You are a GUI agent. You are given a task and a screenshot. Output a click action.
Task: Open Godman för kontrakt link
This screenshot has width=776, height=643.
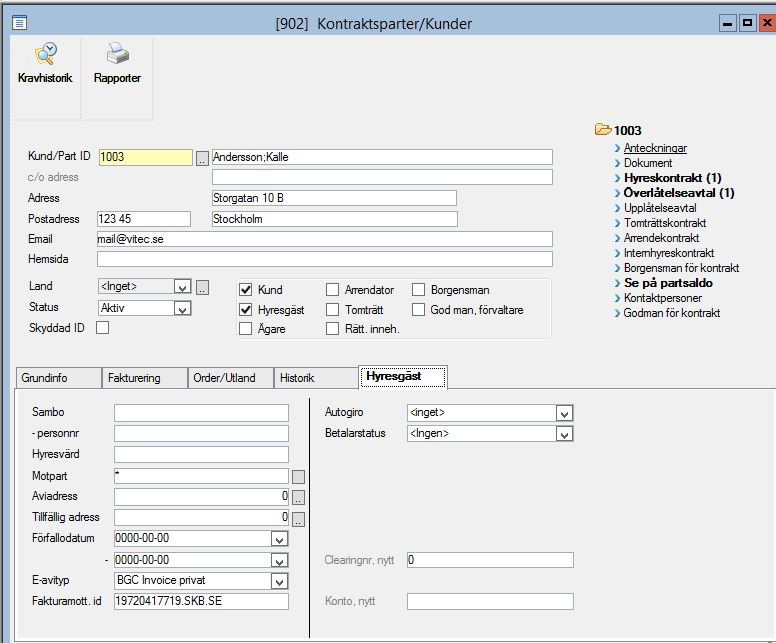coord(672,313)
